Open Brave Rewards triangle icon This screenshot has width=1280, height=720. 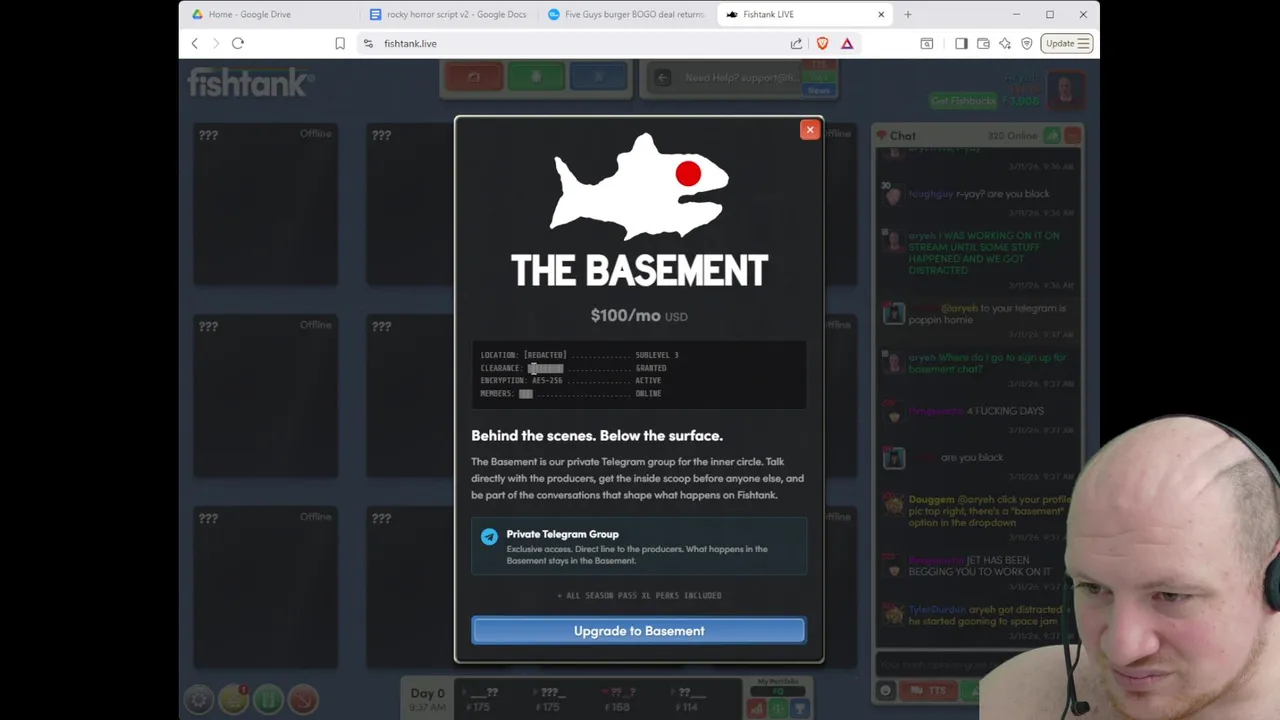click(847, 43)
